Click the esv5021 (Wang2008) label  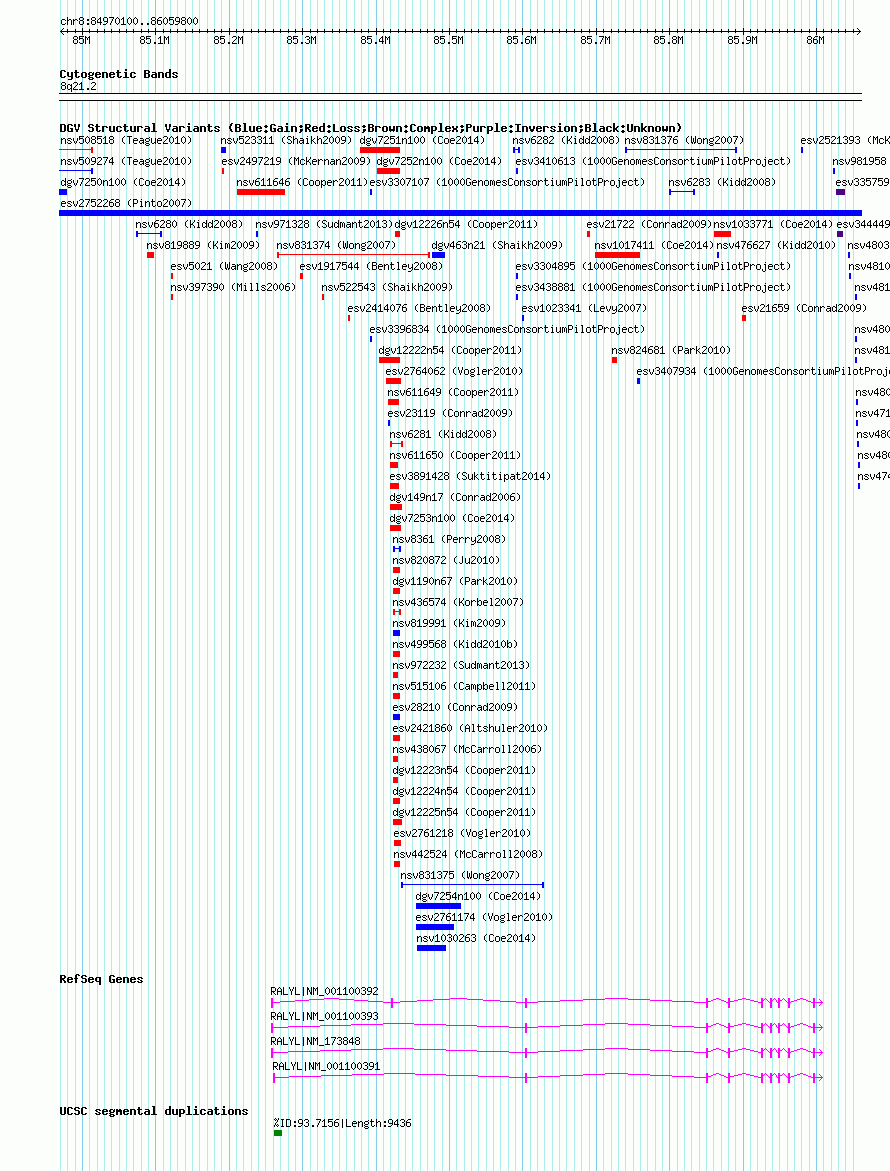point(224,266)
